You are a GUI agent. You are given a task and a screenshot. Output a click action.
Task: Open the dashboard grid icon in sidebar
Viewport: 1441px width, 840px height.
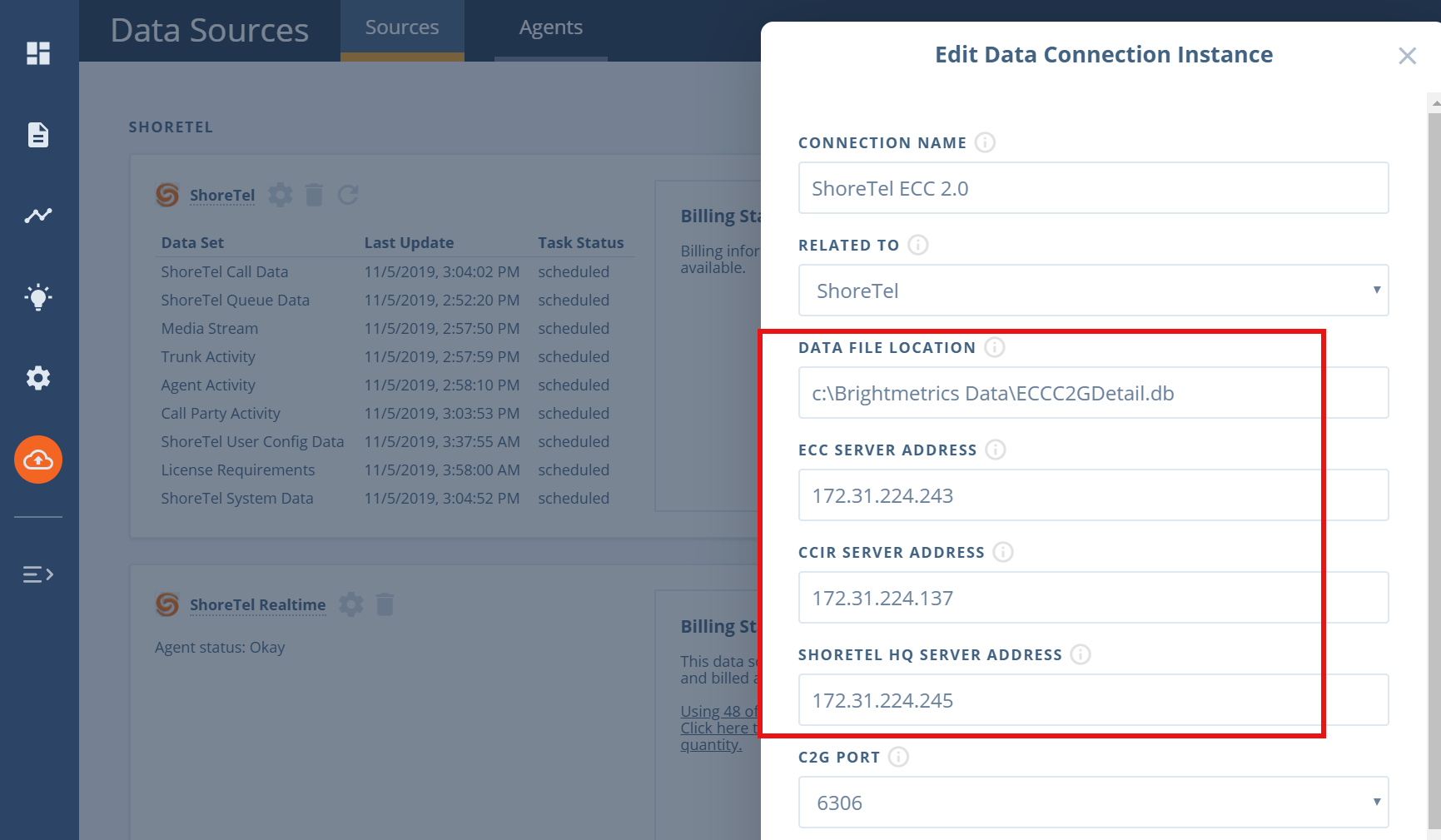point(38,53)
